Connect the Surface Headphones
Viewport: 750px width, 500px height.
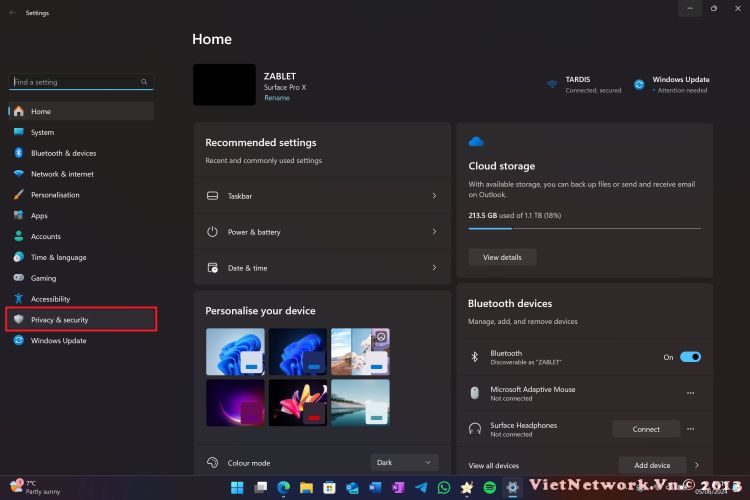[x=646, y=429]
